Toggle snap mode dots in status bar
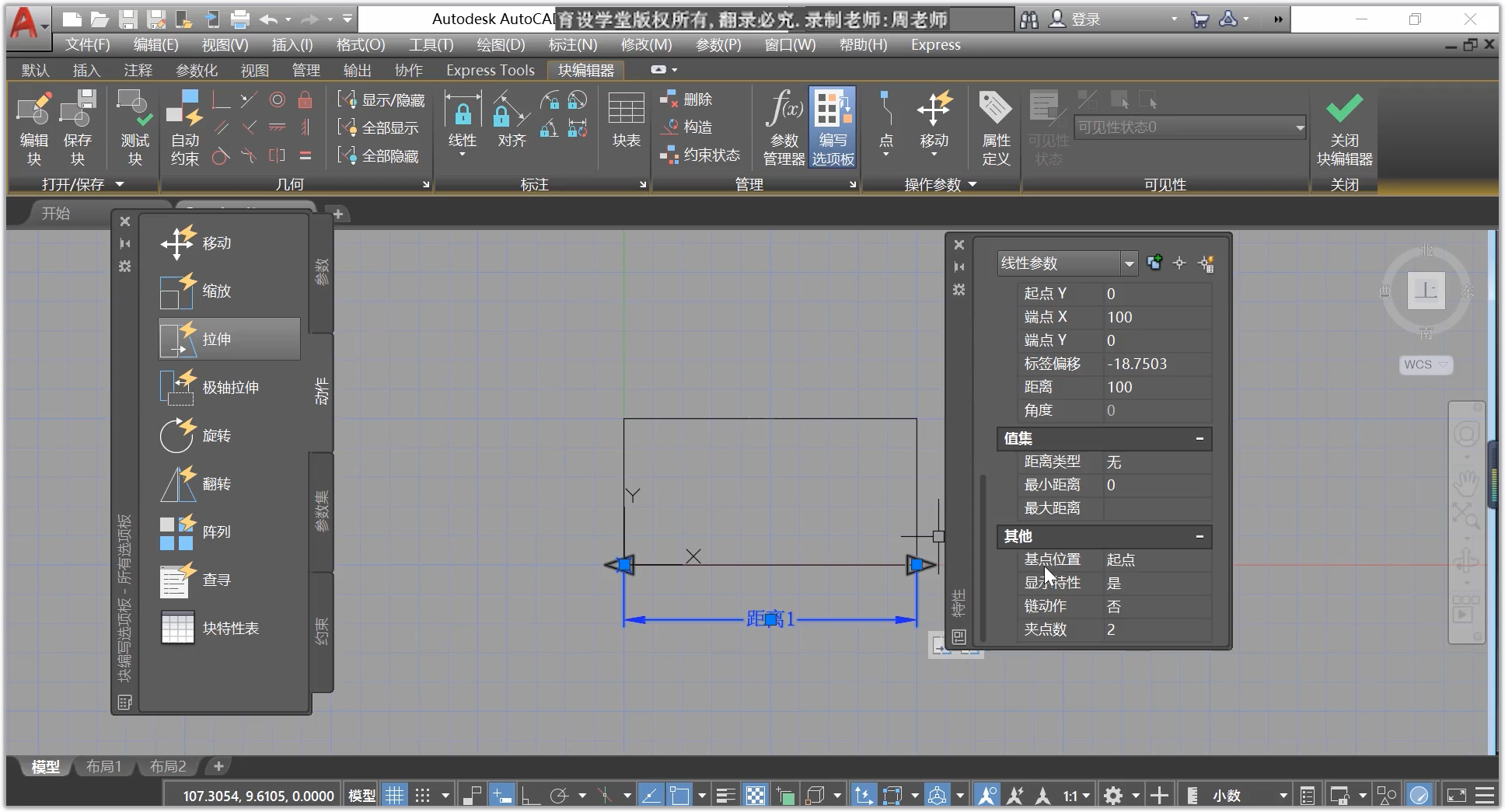This screenshot has height=812, width=1505. click(422, 796)
